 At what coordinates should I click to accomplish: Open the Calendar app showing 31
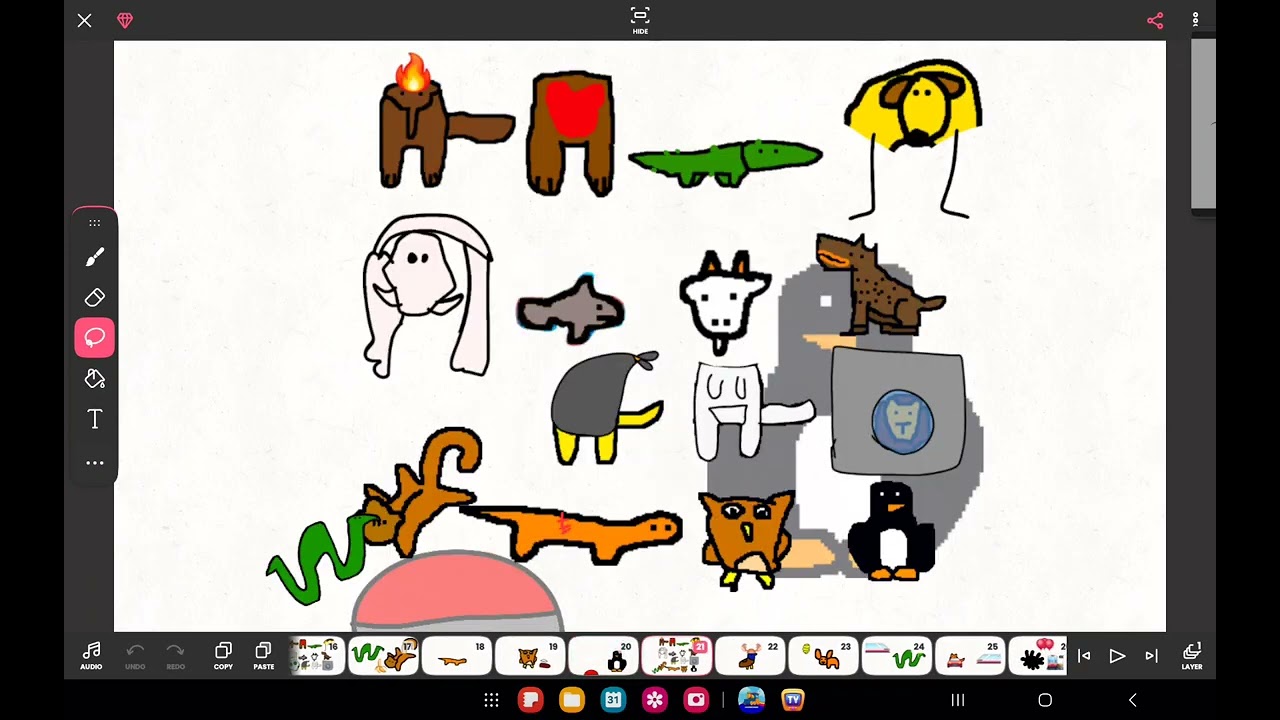click(613, 700)
